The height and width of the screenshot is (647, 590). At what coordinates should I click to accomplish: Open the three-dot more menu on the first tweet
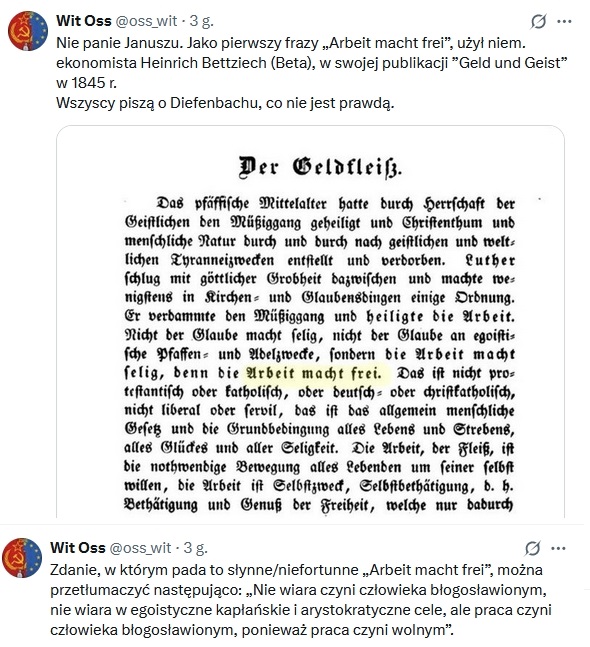pyautogui.click(x=564, y=21)
